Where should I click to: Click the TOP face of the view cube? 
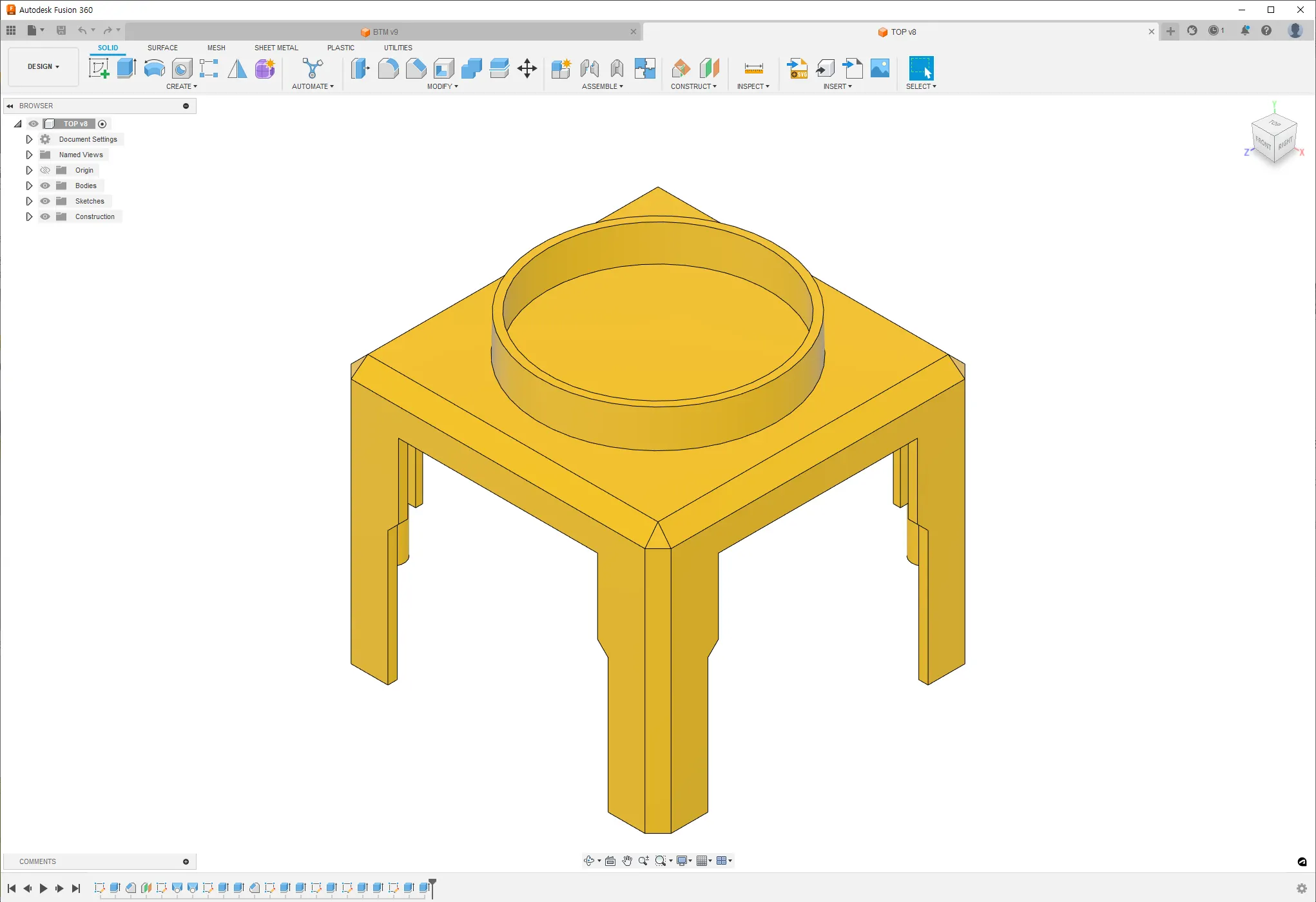point(1274,123)
